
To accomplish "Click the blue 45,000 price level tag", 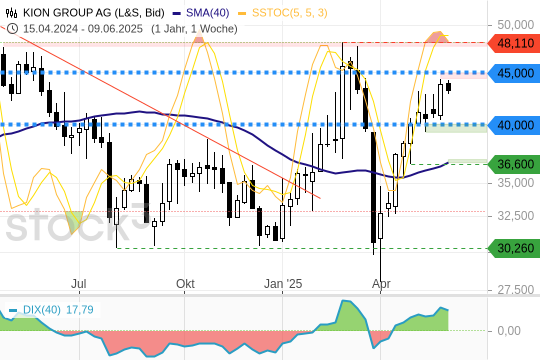I will pyautogui.click(x=515, y=73).
